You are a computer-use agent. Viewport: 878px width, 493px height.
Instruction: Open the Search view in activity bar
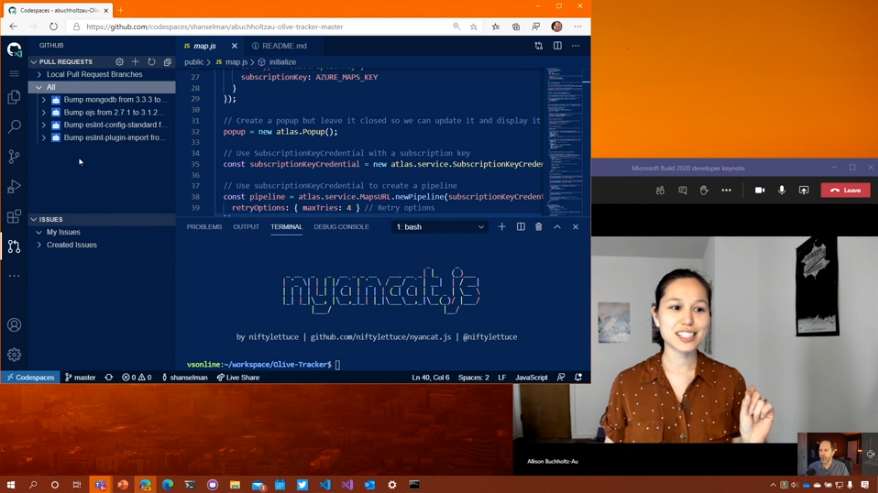[x=14, y=127]
